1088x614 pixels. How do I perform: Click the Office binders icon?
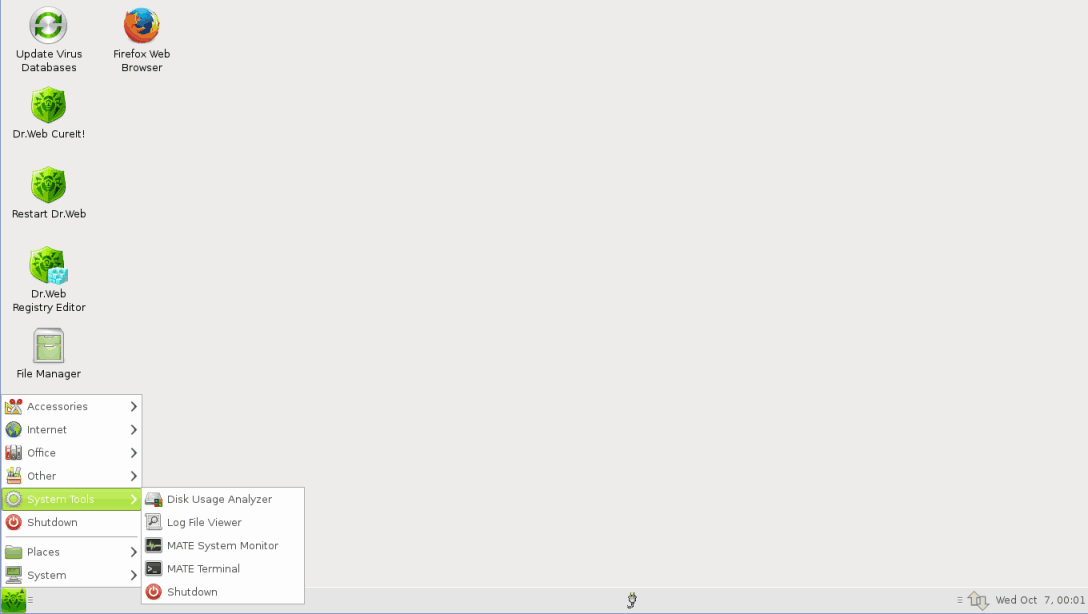tap(13, 453)
